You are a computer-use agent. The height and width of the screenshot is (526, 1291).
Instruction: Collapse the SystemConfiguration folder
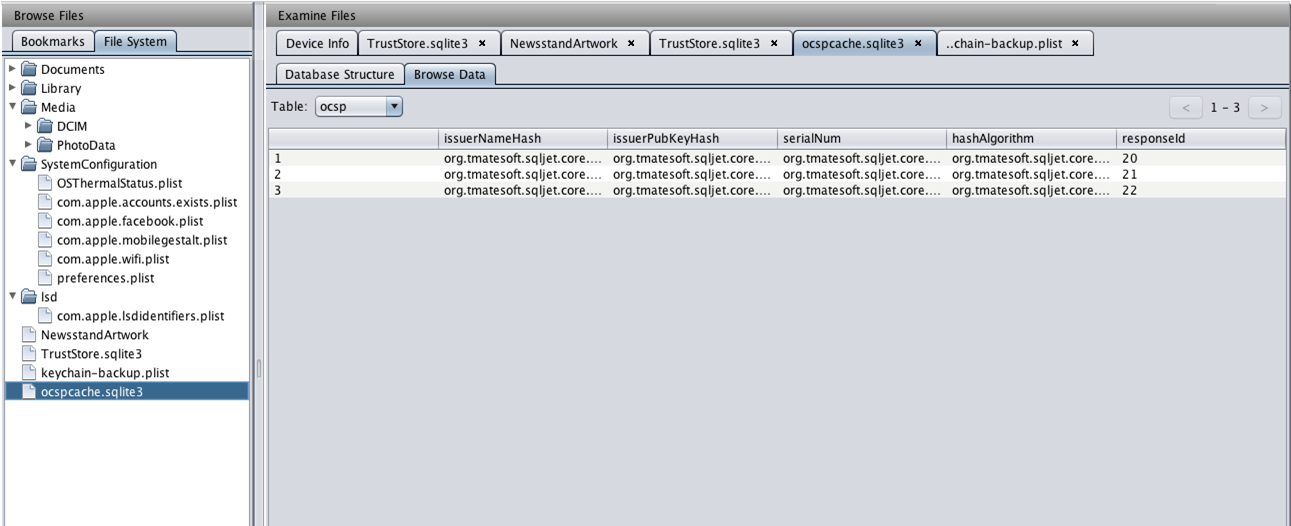(12, 164)
